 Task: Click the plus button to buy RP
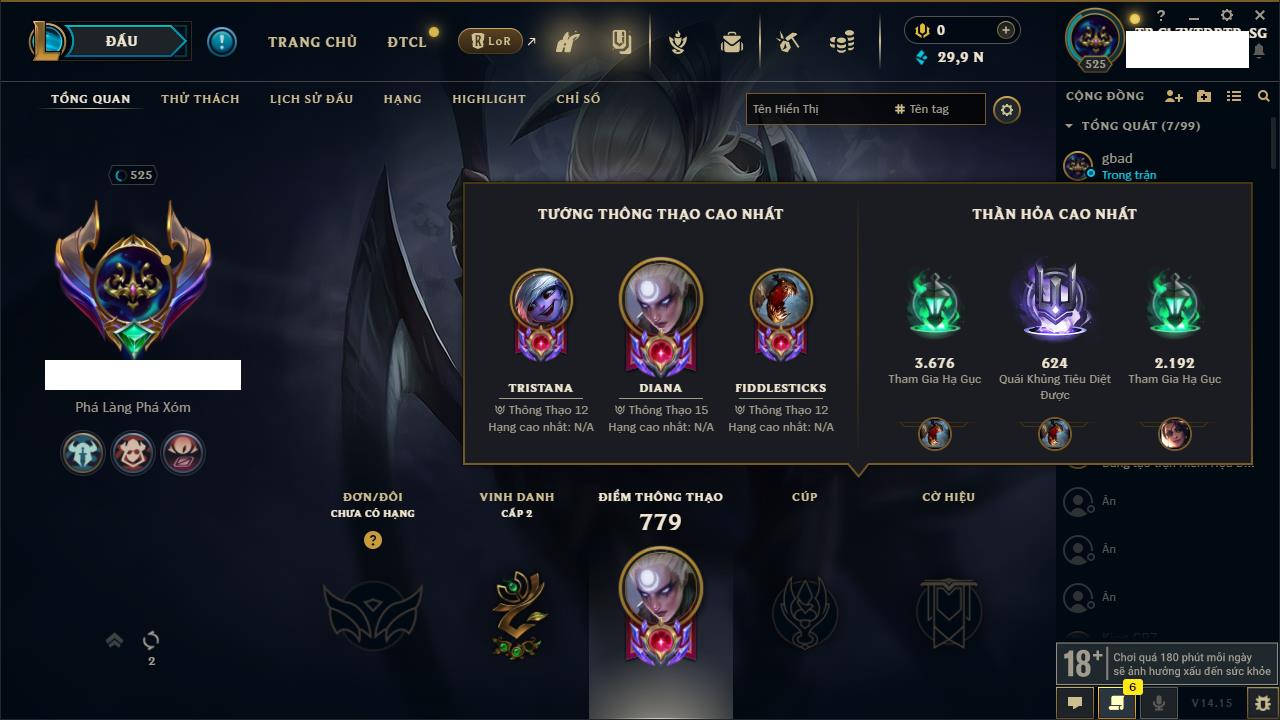click(x=1005, y=30)
